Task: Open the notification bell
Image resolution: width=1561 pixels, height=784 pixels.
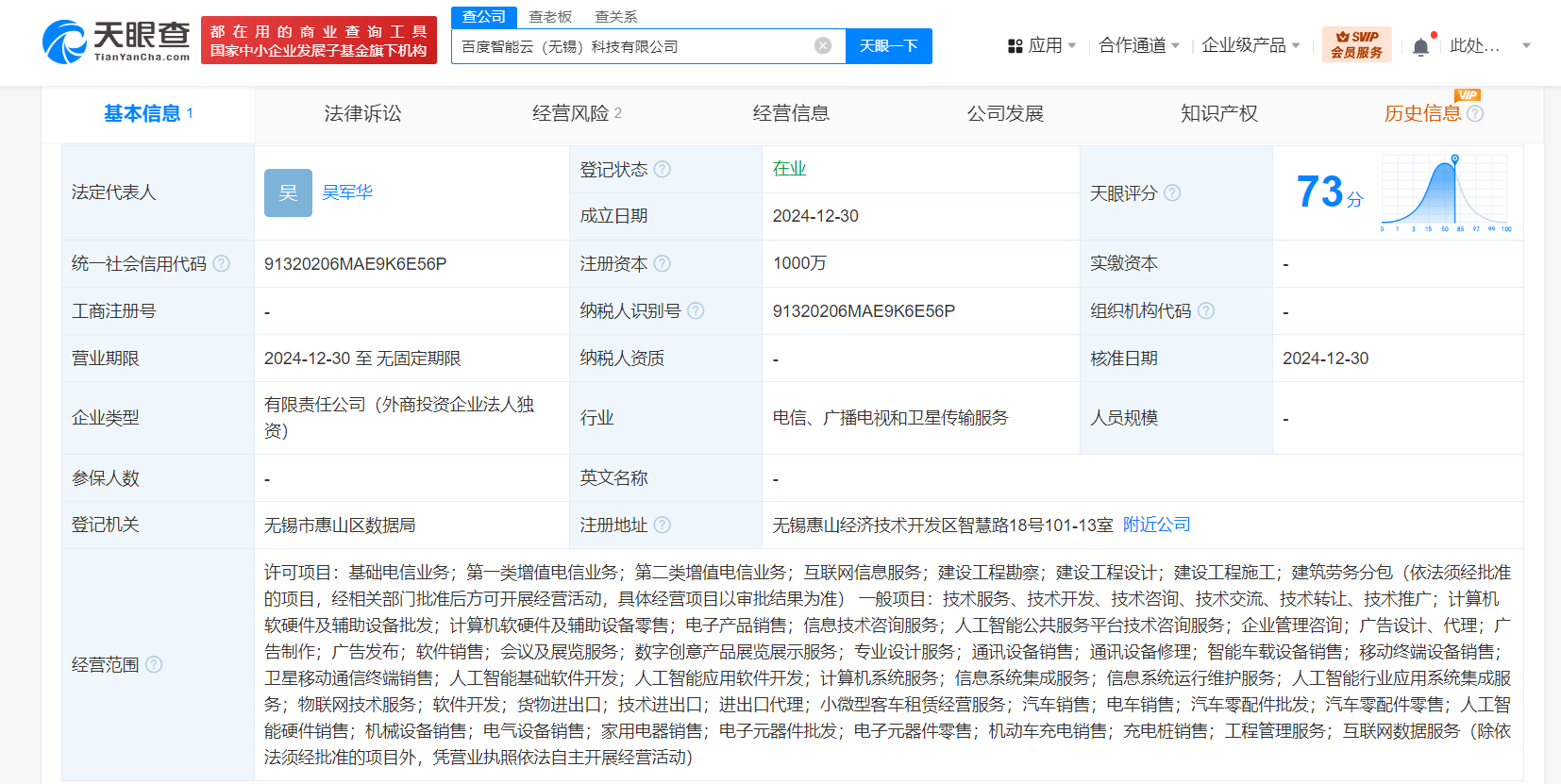Action: (1420, 46)
